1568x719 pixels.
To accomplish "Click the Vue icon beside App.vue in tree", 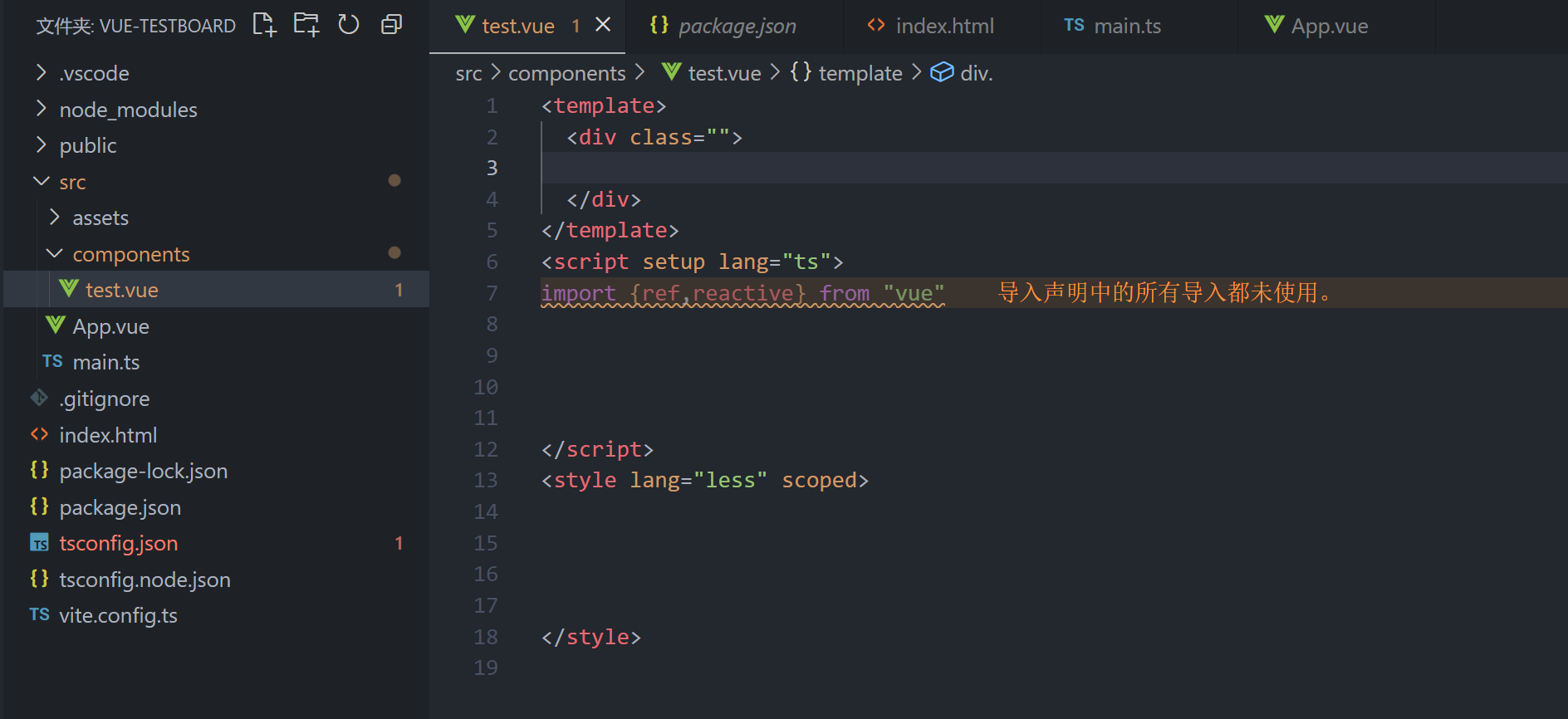I will coord(55,325).
